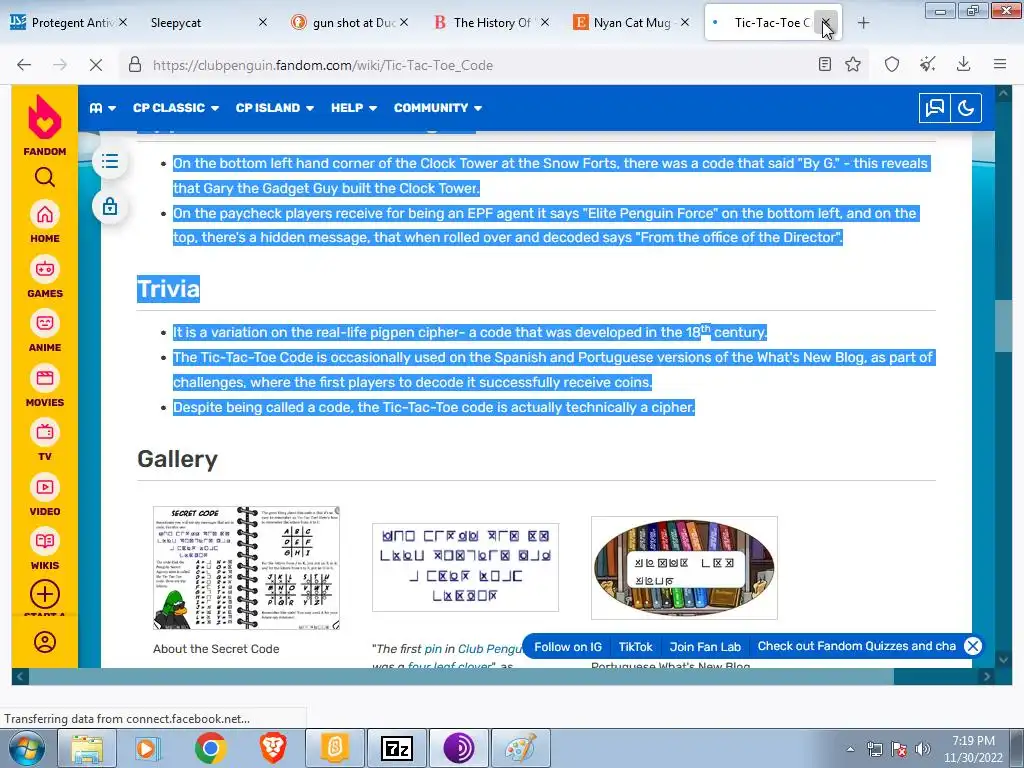Click the Start a Wiki plus icon
The height and width of the screenshot is (768, 1024).
click(44, 594)
